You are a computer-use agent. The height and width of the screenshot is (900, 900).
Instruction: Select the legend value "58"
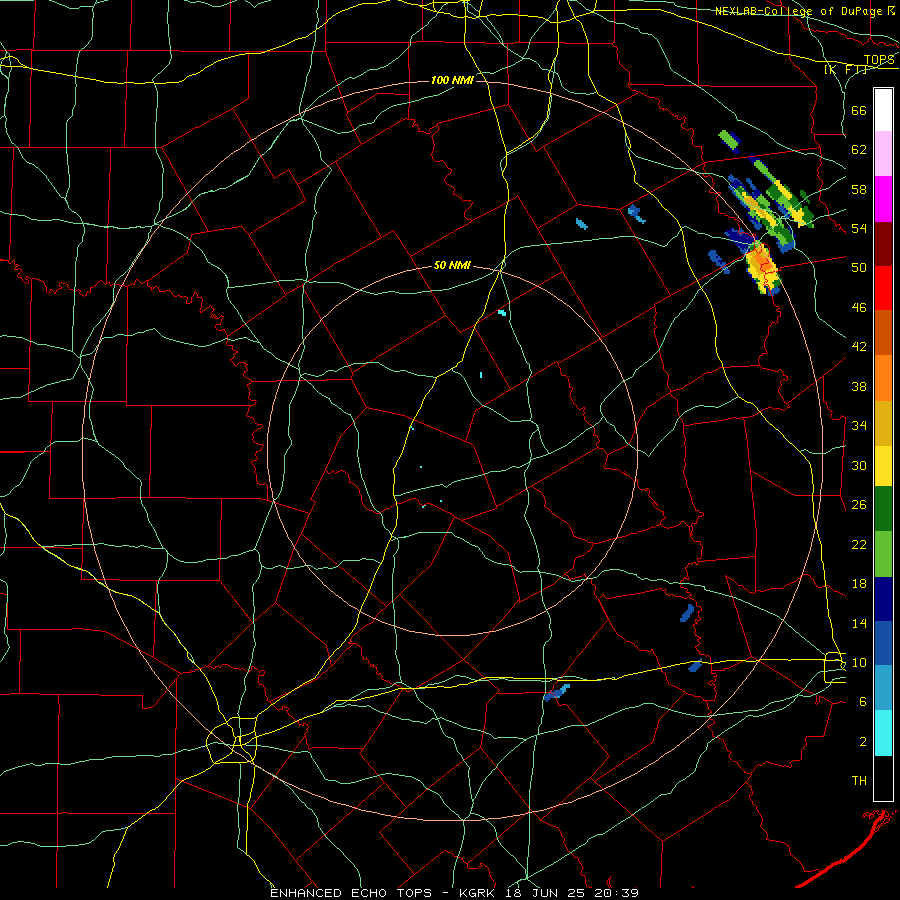pyautogui.click(x=859, y=189)
